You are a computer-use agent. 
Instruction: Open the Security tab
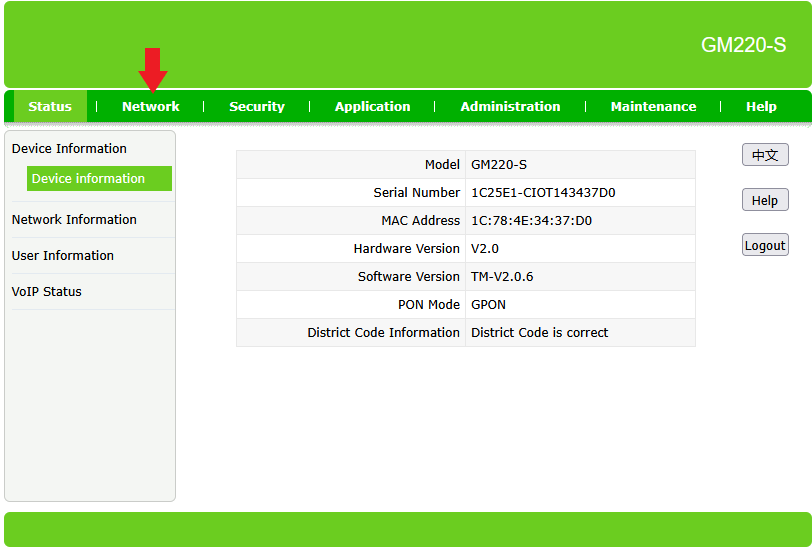257,106
